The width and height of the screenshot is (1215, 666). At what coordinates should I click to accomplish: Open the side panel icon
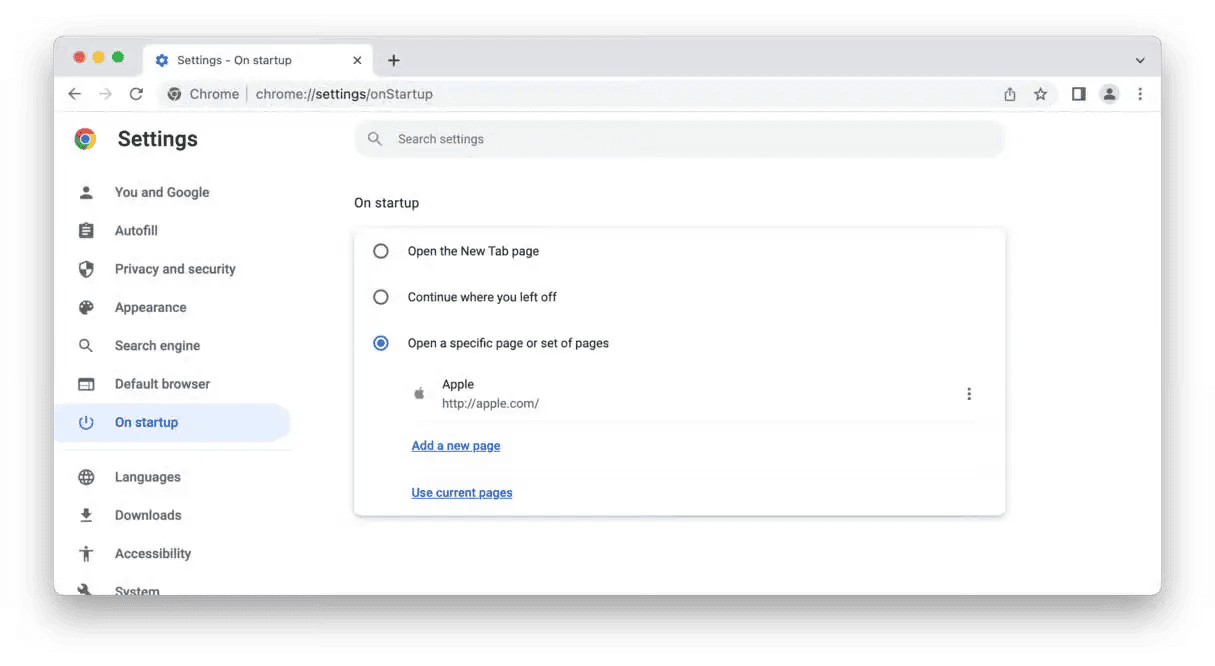coord(1078,94)
